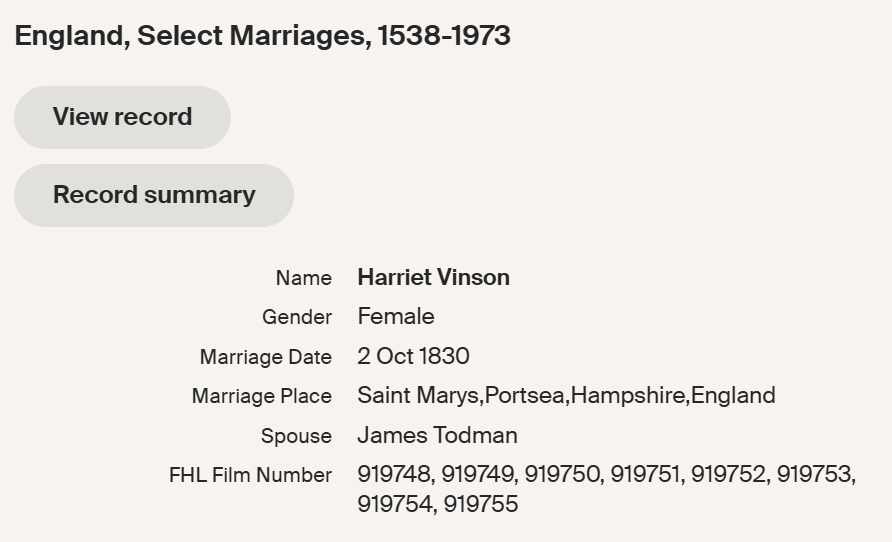Click the FHL Film Number label

coord(250,475)
